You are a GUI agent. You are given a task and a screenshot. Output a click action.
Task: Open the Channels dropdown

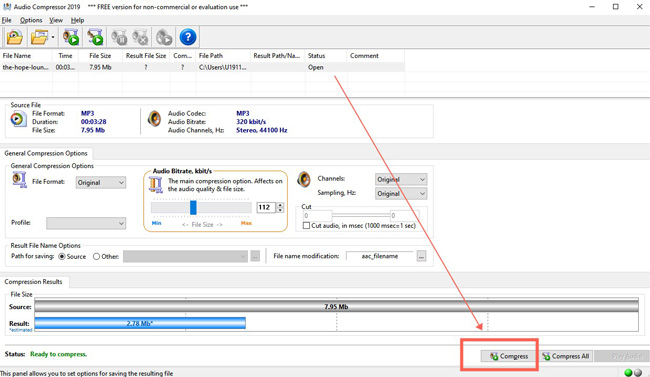pos(401,180)
